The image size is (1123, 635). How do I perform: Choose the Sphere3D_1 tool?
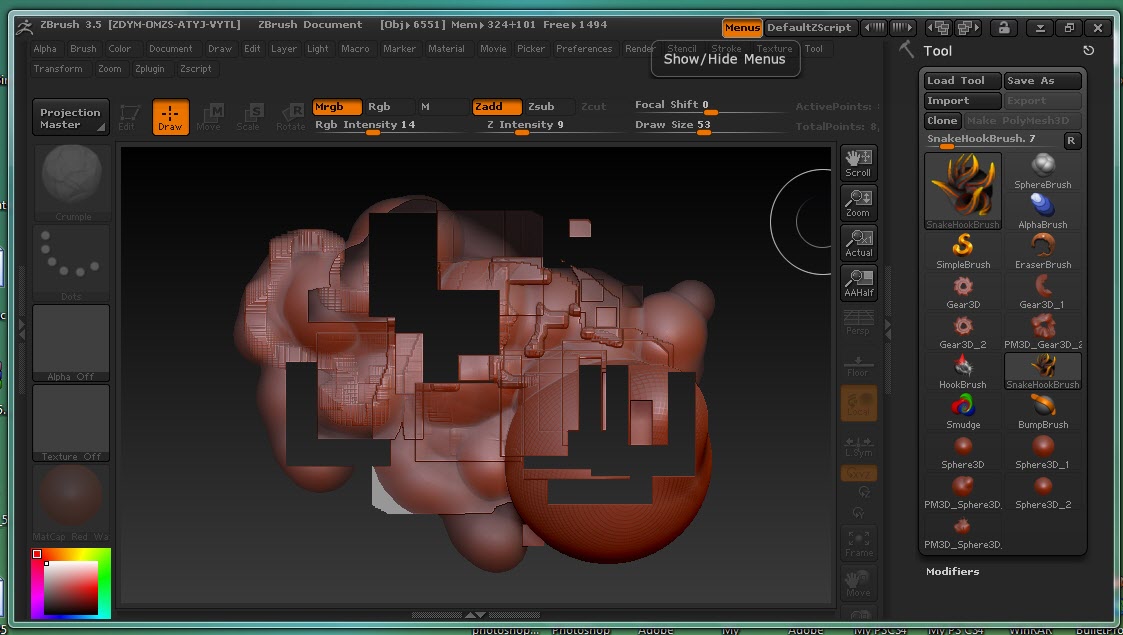click(1043, 452)
